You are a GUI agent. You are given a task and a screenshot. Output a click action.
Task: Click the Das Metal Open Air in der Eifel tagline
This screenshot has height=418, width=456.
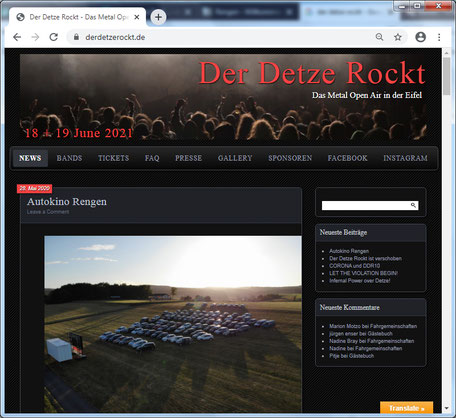(x=367, y=95)
